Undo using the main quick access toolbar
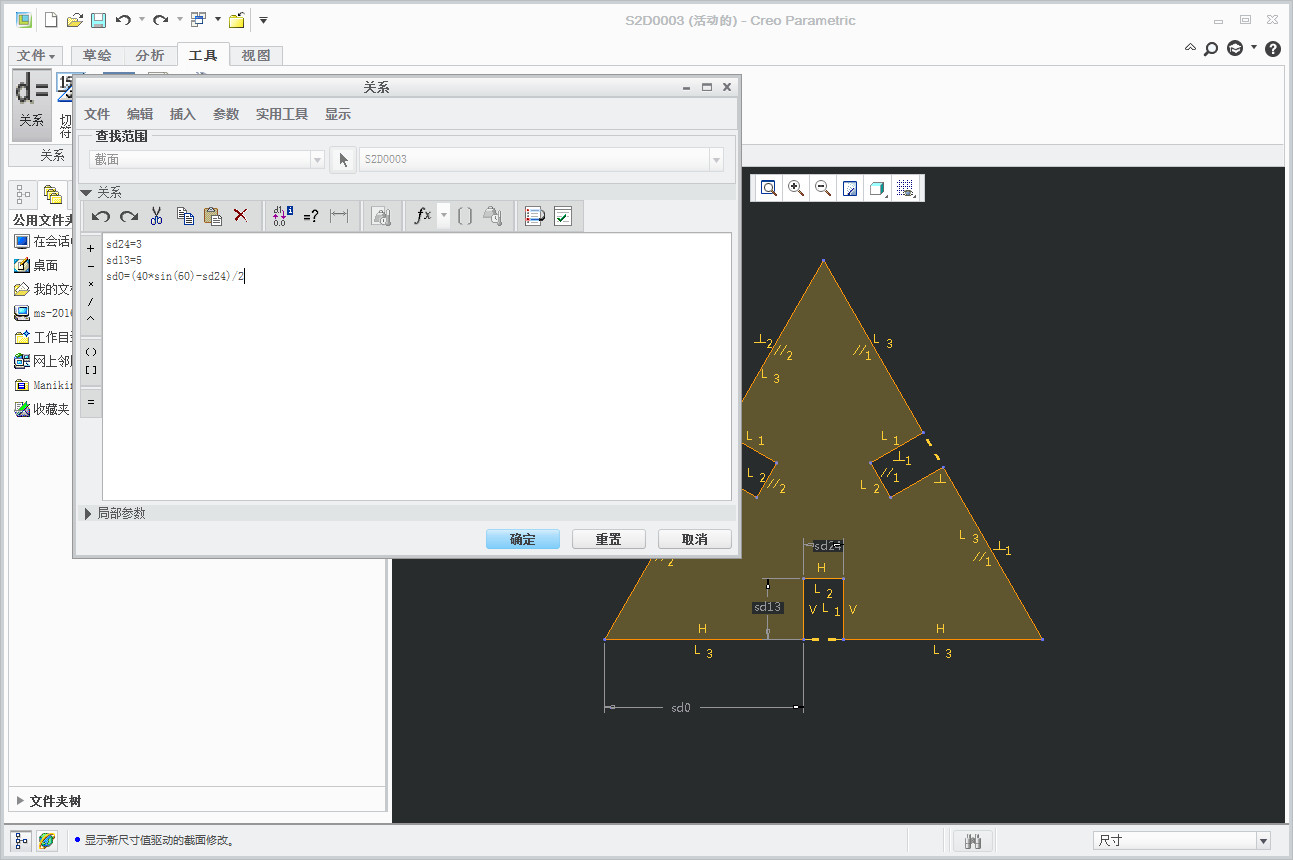This screenshot has width=1293, height=860. tap(123, 20)
